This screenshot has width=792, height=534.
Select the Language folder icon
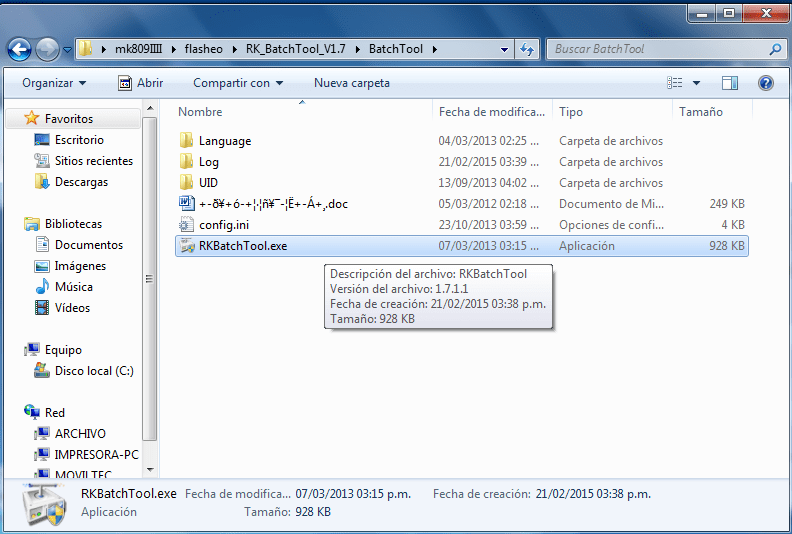(186, 140)
